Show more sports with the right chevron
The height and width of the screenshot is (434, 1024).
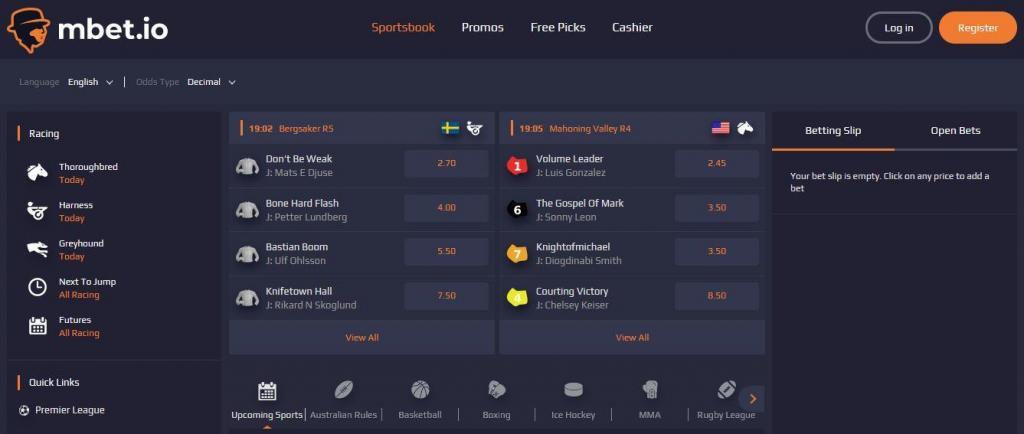point(752,399)
